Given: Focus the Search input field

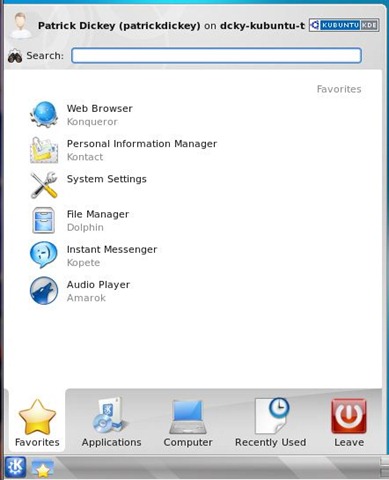Looking at the screenshot, I should click(x=216, y=55).
